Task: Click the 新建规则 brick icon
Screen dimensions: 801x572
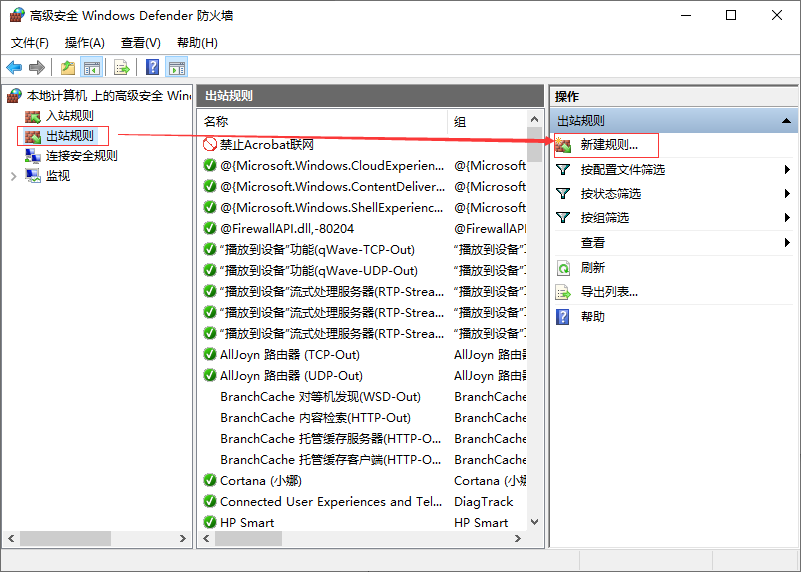Action: click(x=563, y=145)
